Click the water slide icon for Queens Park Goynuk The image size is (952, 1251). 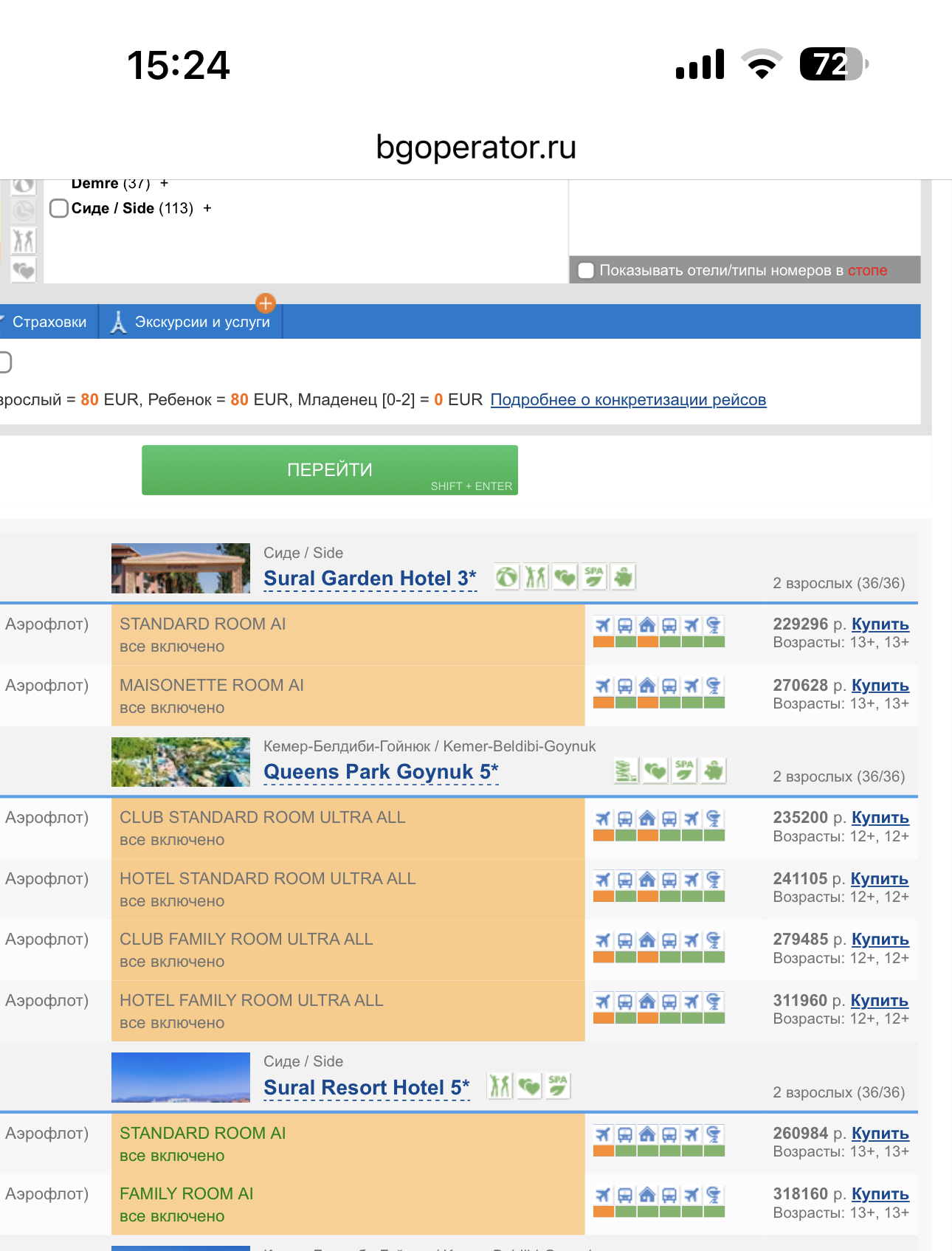point(626,771)
